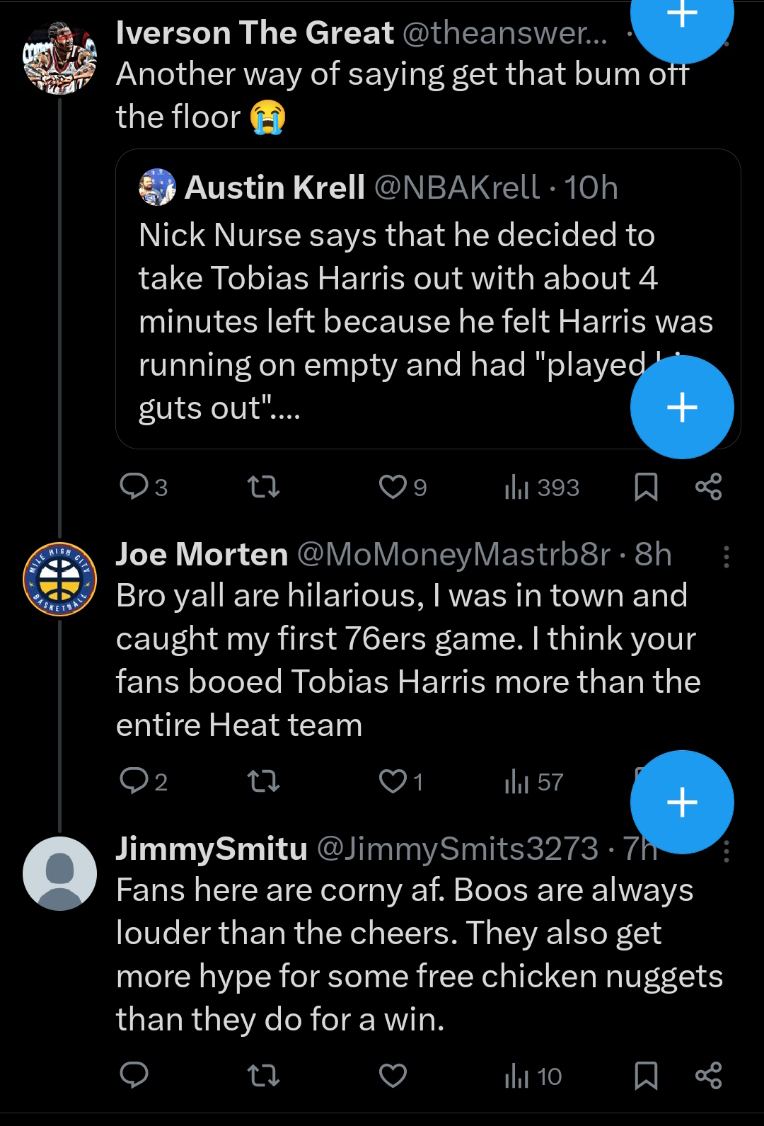Reply to Joe Morten's tweet

(134, 781)
